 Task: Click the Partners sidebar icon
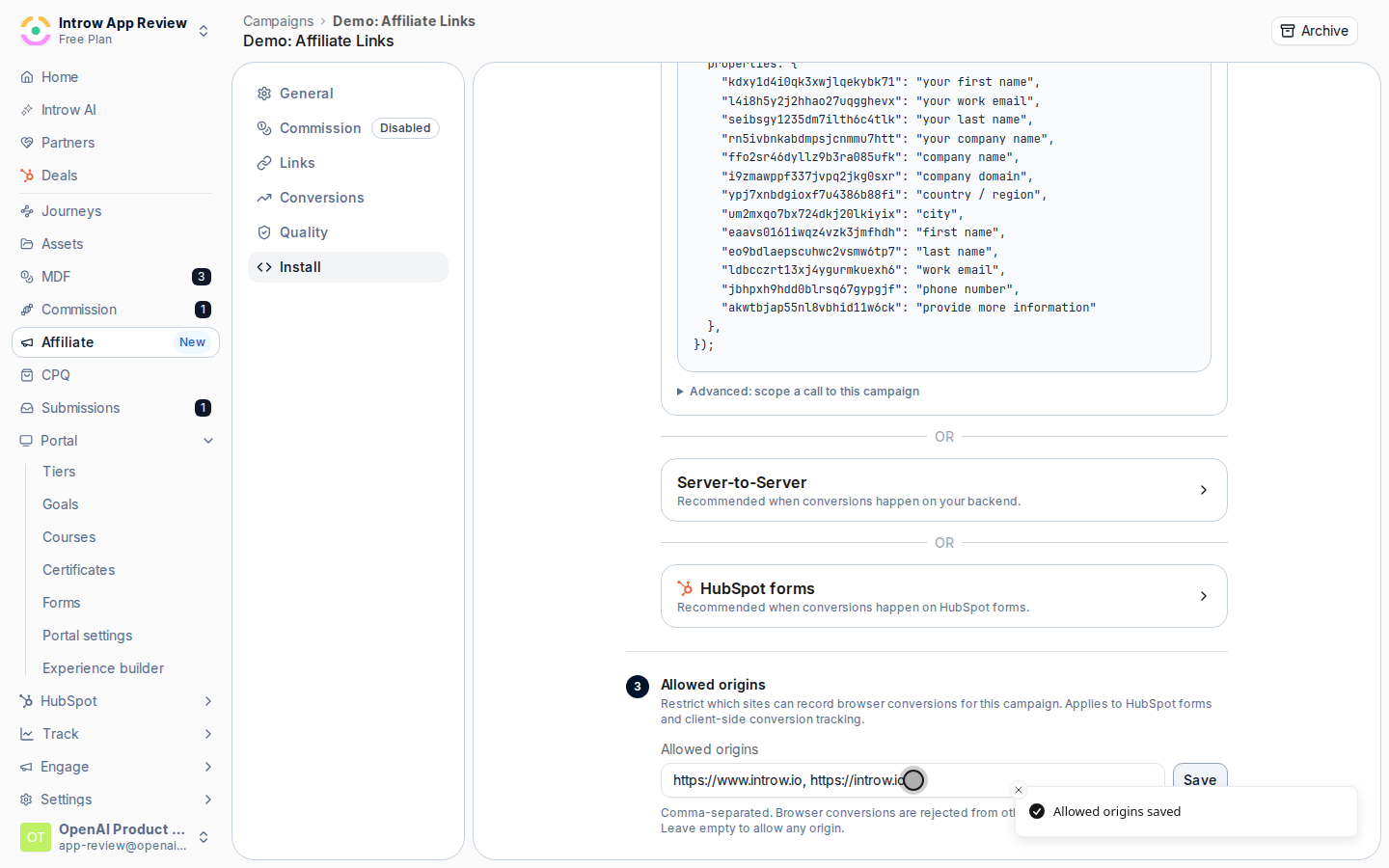(27, 143)
